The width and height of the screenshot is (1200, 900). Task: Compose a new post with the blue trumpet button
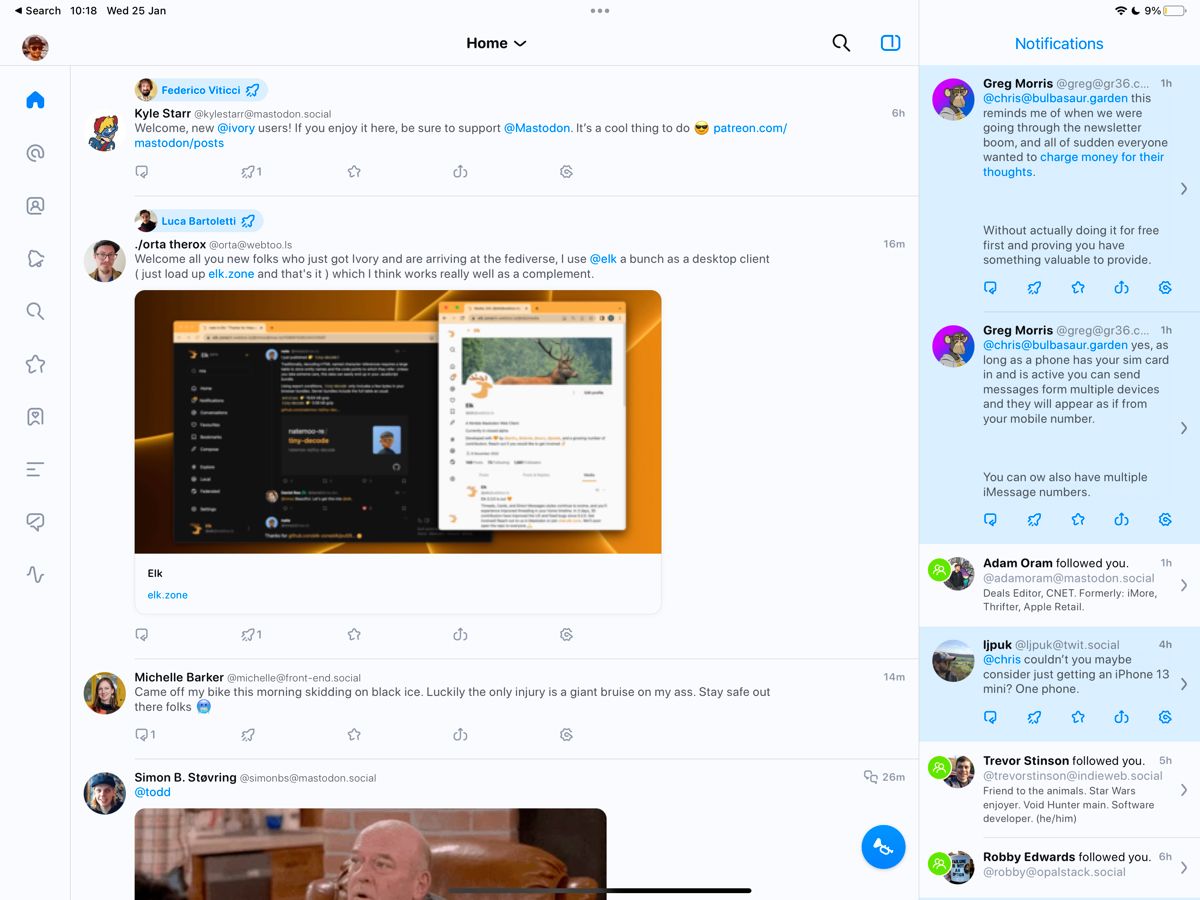point(883,847)
